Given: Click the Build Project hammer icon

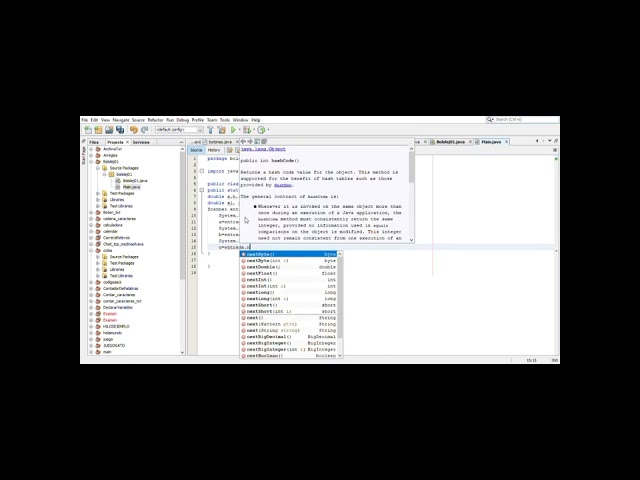Looking at the screenshot, I should click(211, 130).
